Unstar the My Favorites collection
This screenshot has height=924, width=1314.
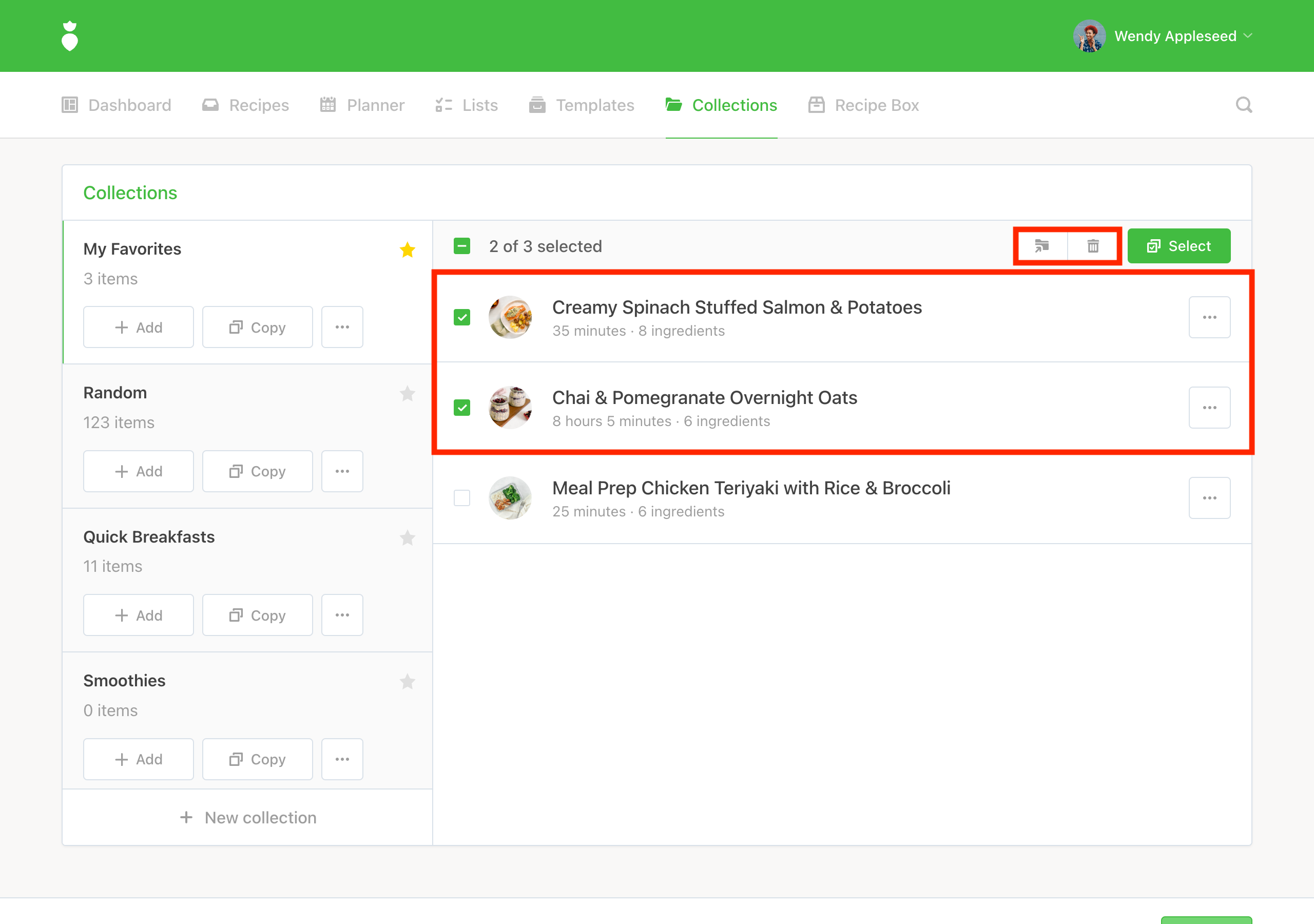407,249
